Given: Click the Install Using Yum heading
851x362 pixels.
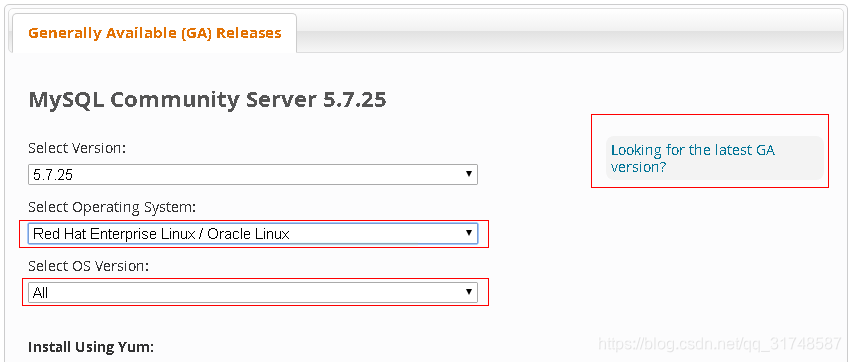Looking at the screenshot, I should coord(91,347).
